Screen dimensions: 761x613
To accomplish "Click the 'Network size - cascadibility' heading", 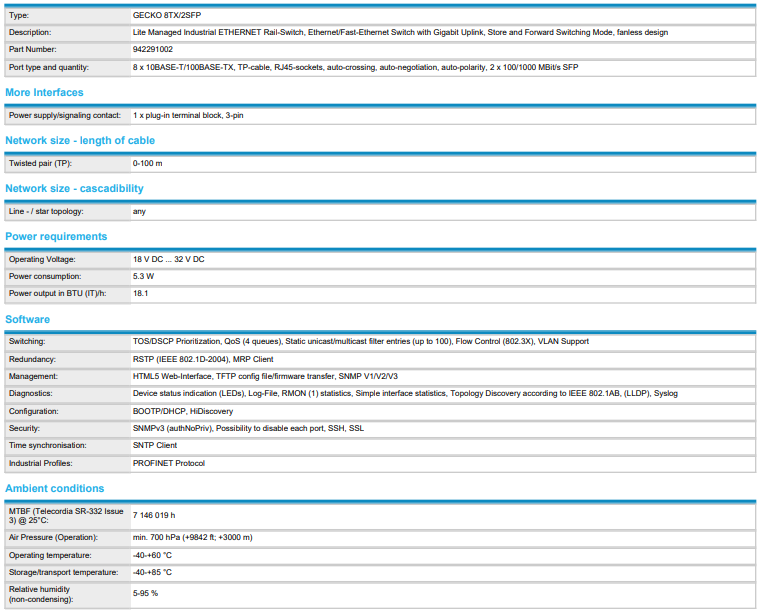I will pos(74,188).
